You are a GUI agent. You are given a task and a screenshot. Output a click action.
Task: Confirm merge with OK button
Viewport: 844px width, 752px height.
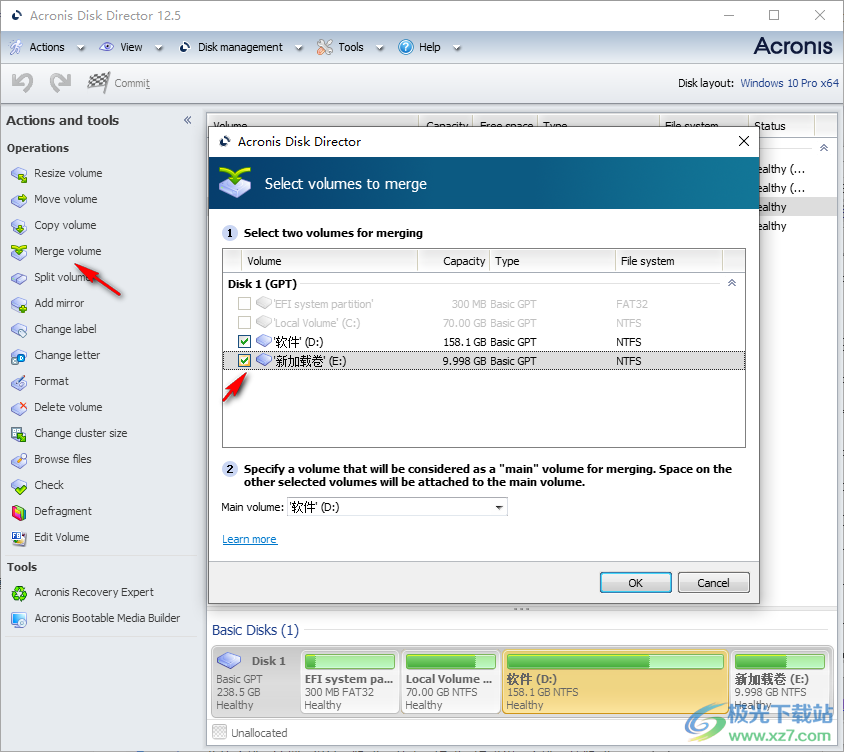(636, 582)
